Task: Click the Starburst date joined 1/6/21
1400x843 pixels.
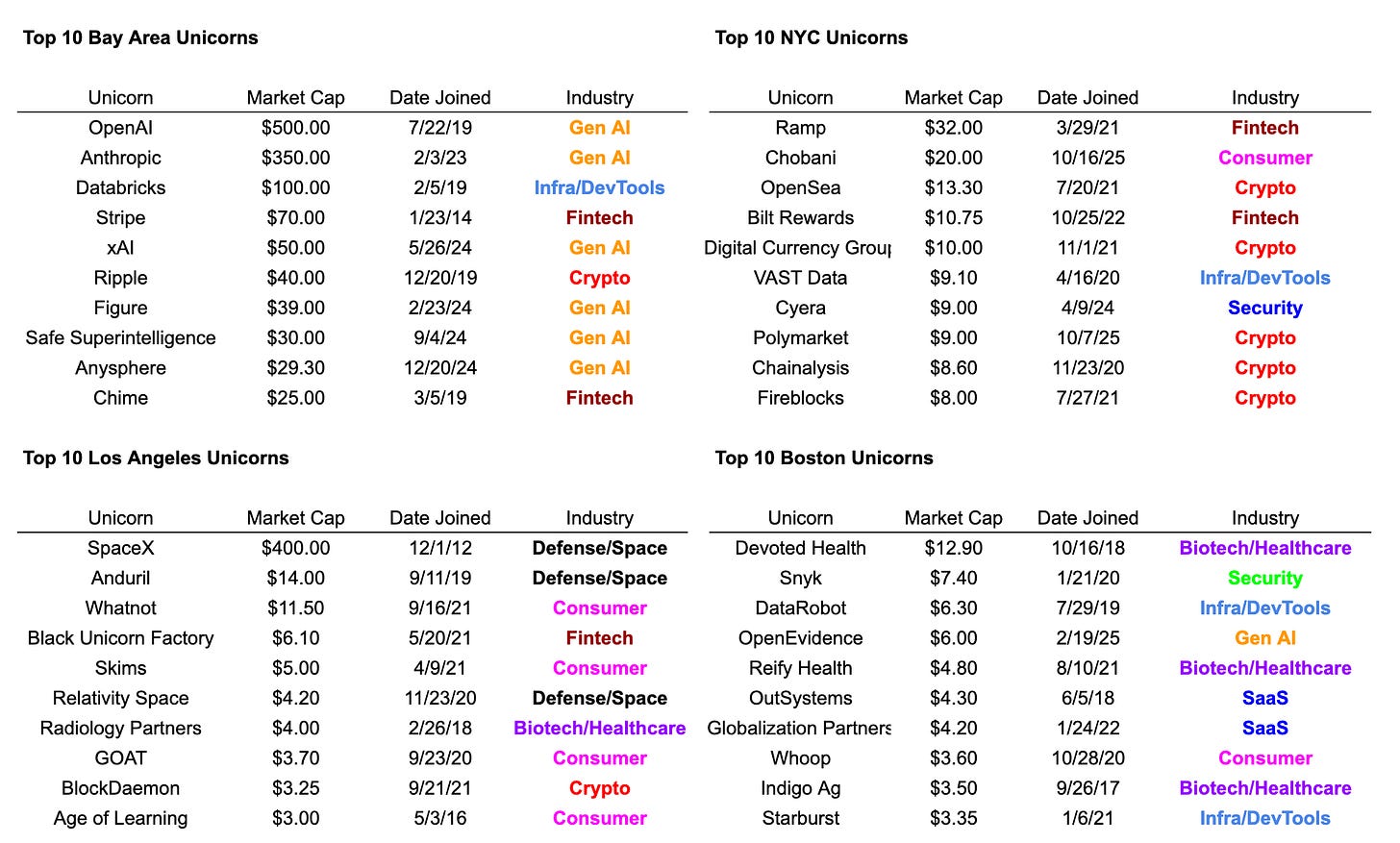Action: click(x=1087, y=818)
